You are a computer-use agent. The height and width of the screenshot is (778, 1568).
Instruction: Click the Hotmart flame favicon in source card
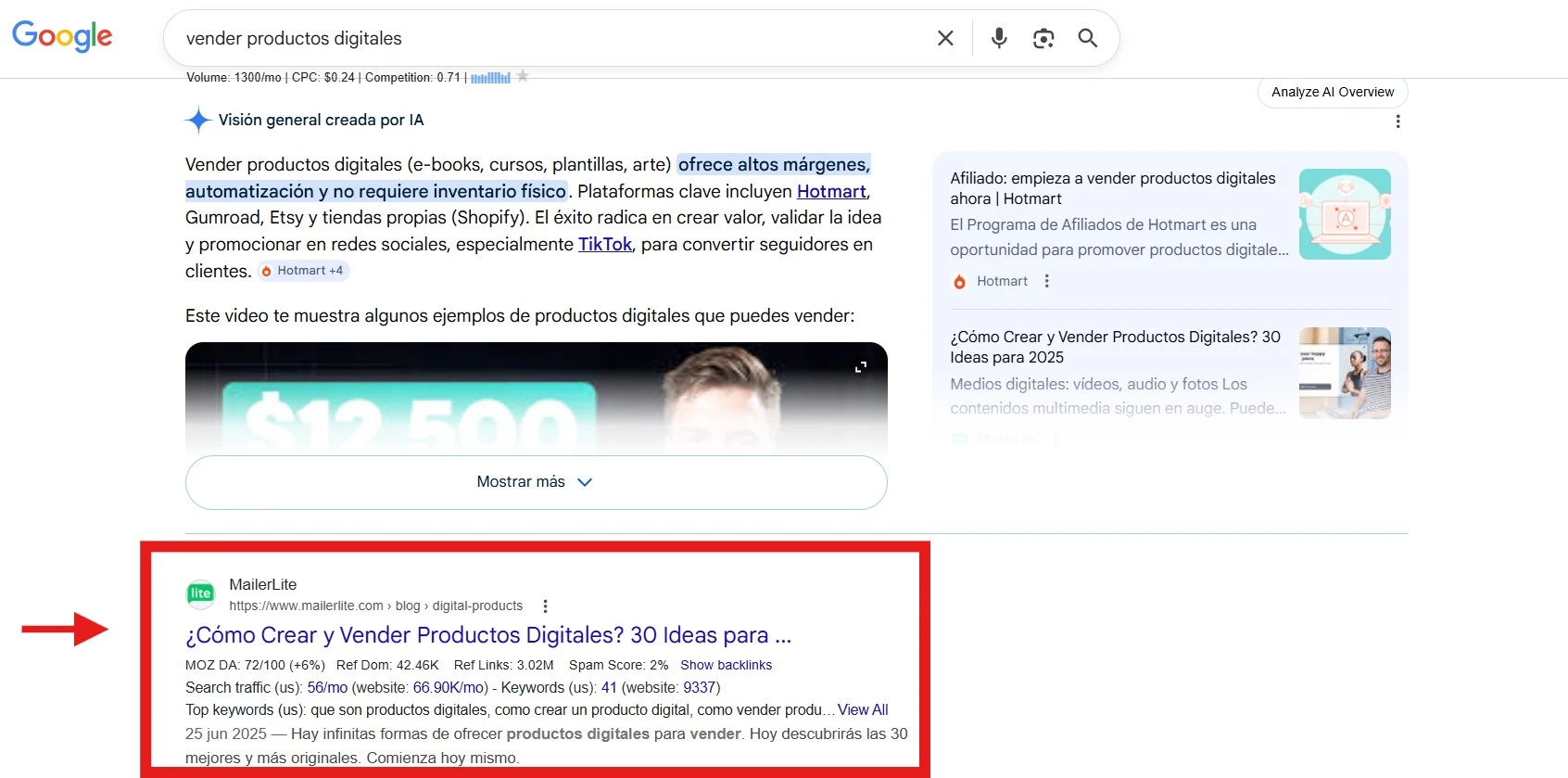959,282
